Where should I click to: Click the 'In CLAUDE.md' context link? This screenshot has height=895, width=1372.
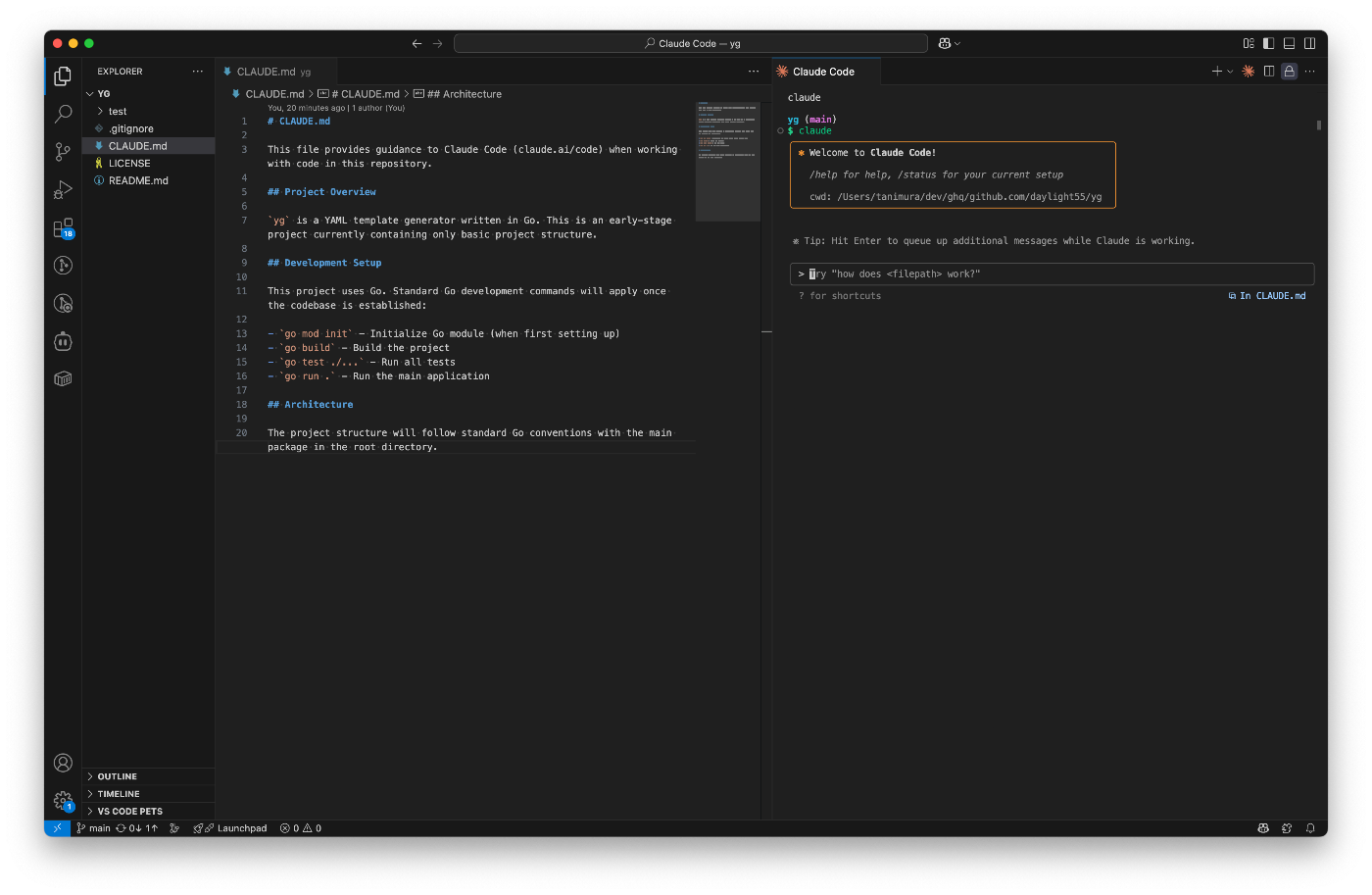(1267, 296)
